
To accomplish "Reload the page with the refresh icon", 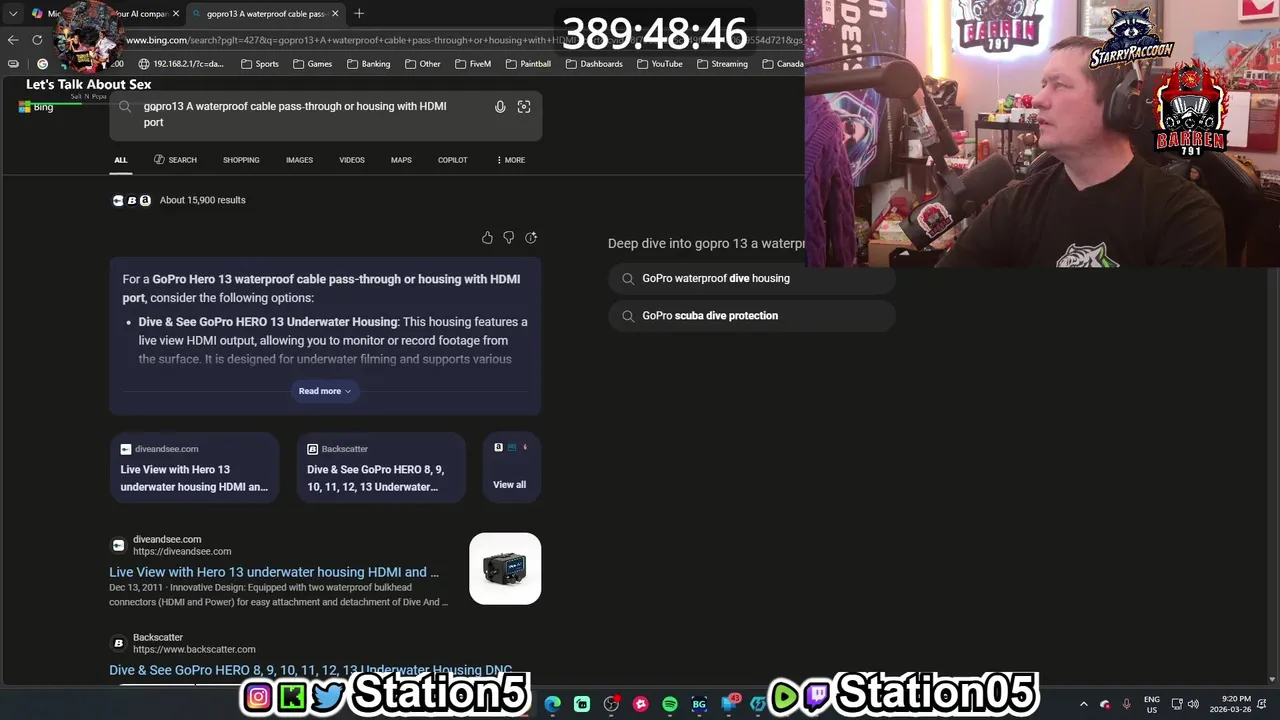I will pyautogui.click(x=37, y=40).
